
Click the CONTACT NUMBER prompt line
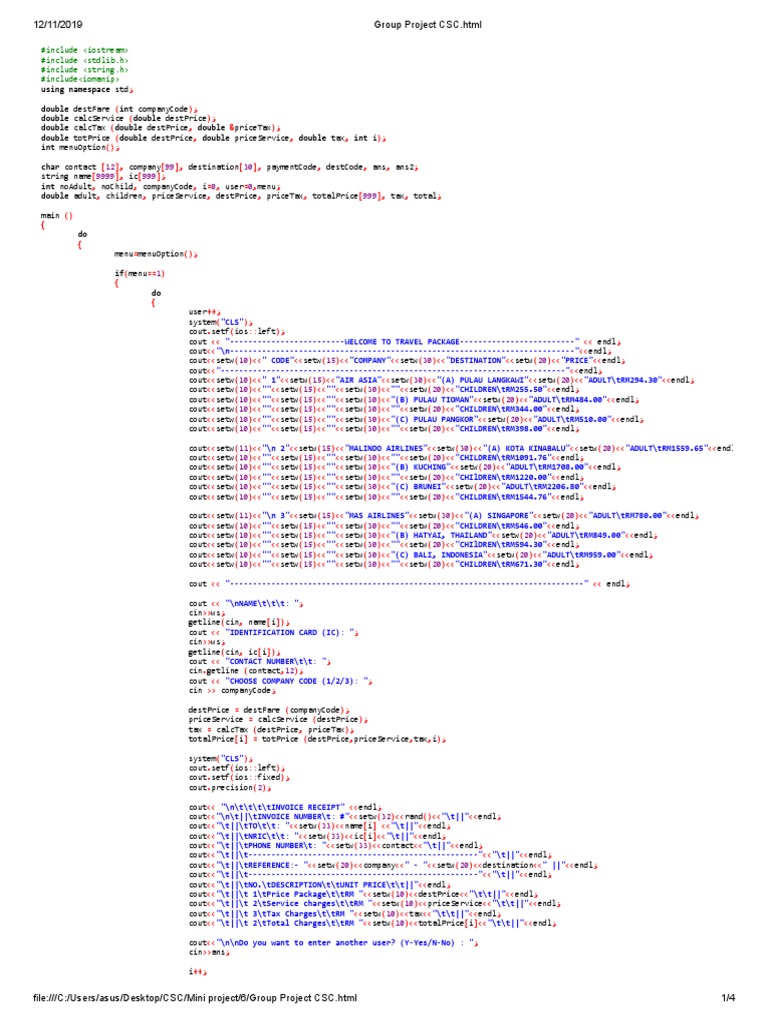tap(260, 662)
